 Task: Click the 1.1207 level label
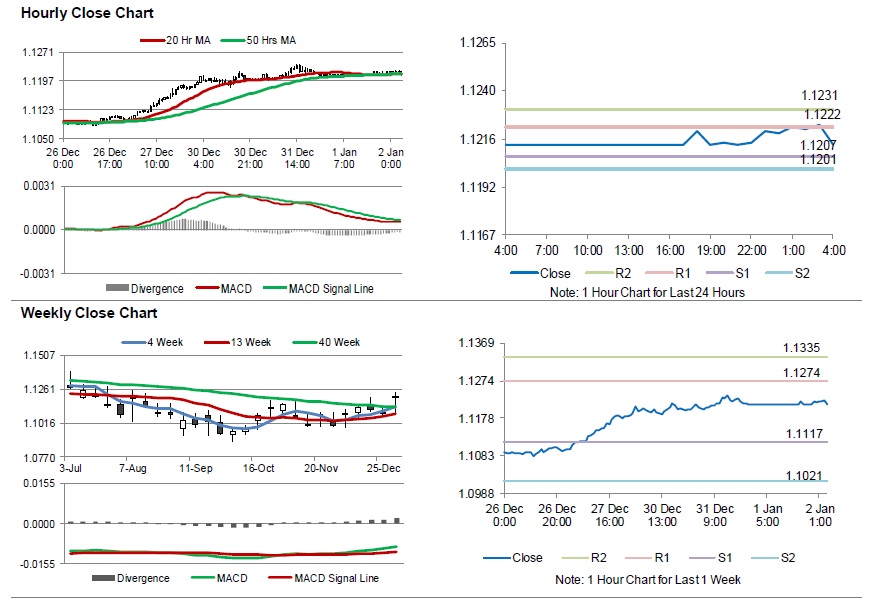tap(818, 145)
